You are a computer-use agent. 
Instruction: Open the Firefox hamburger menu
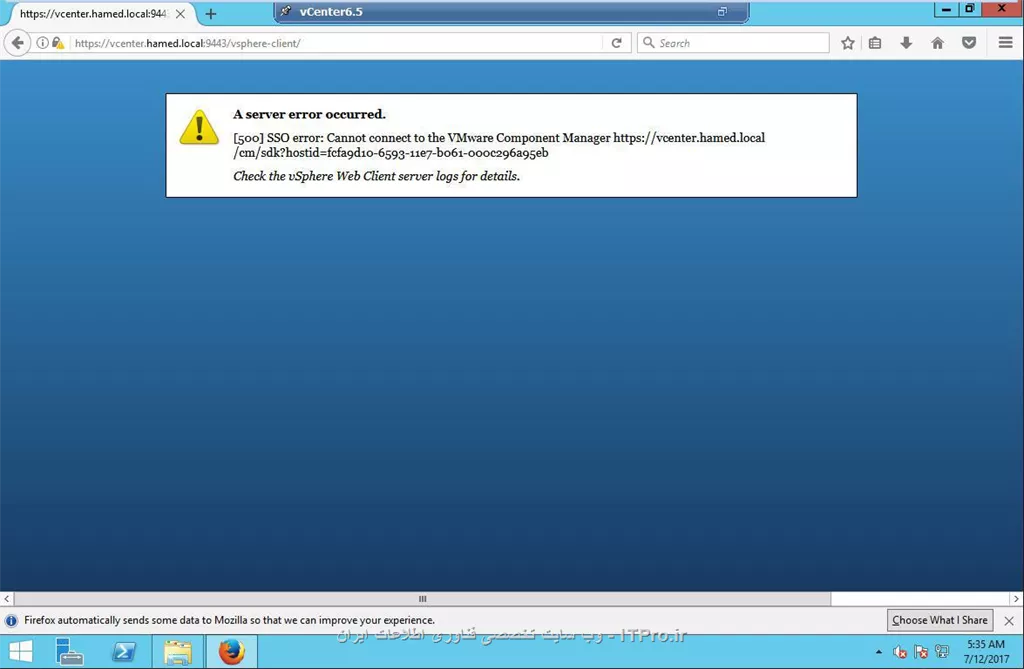tap(1006, 43)
